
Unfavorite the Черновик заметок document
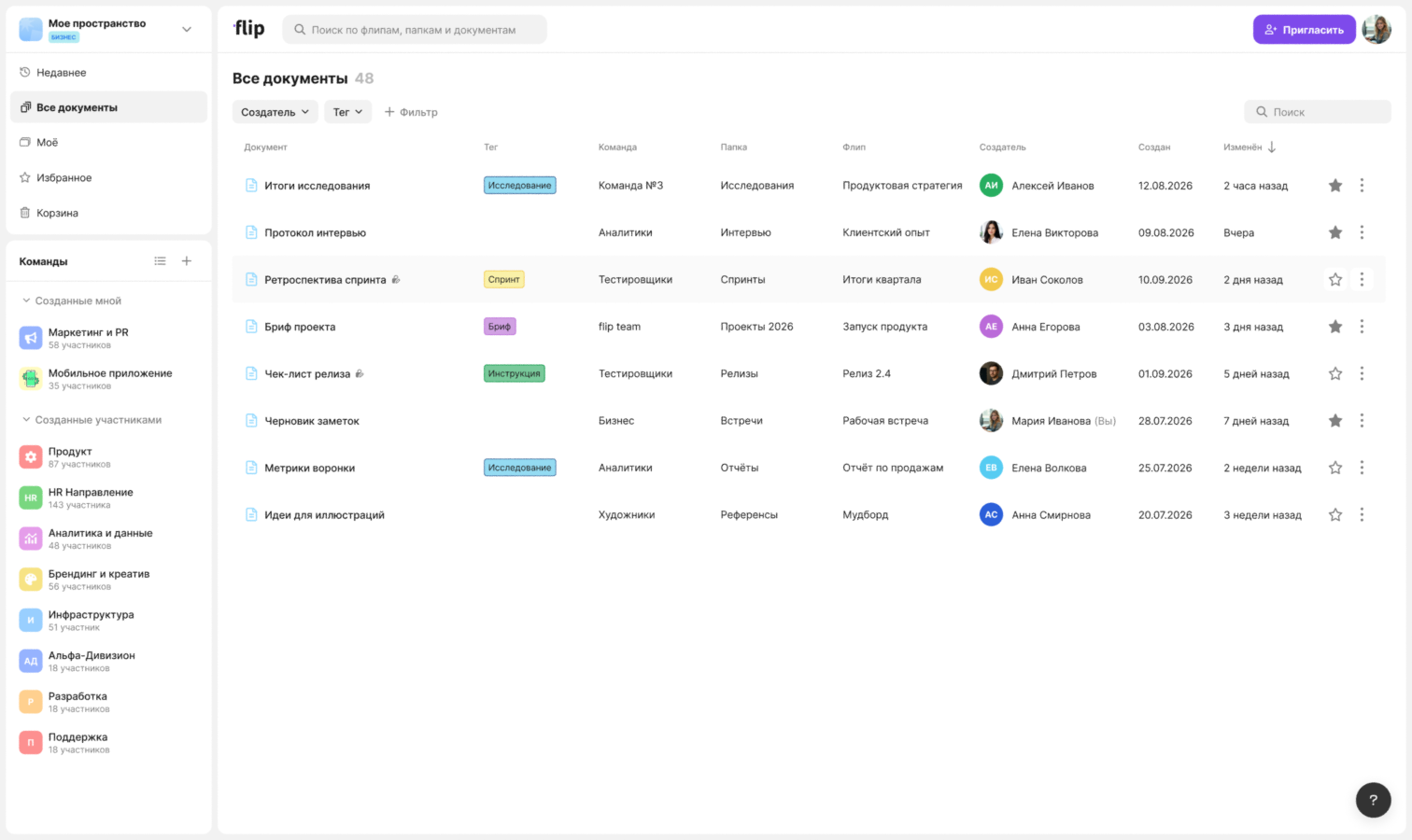(x=1335, y=421)
